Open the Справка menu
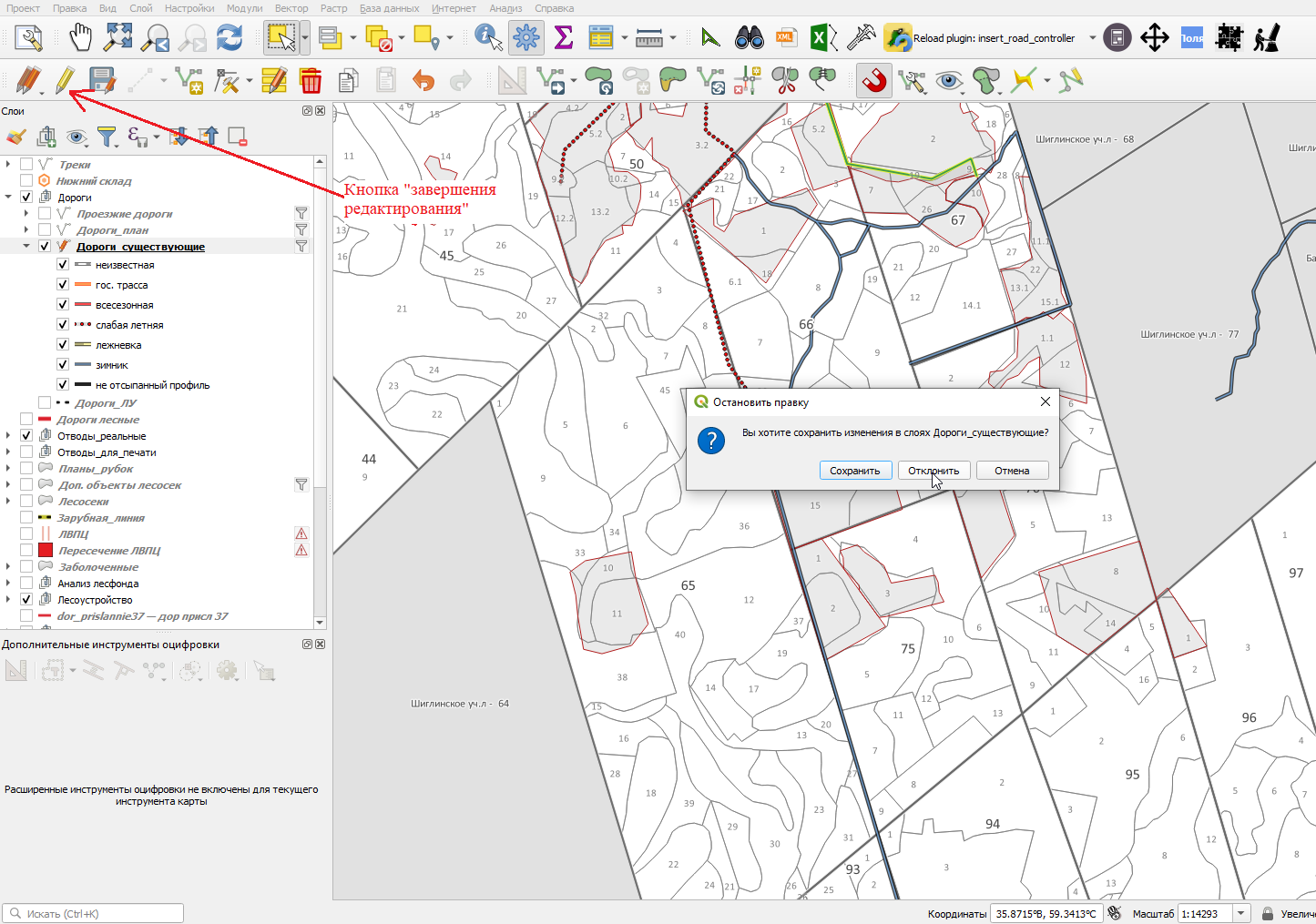Screen dimensions: 1316x924 tap(555, 8)
